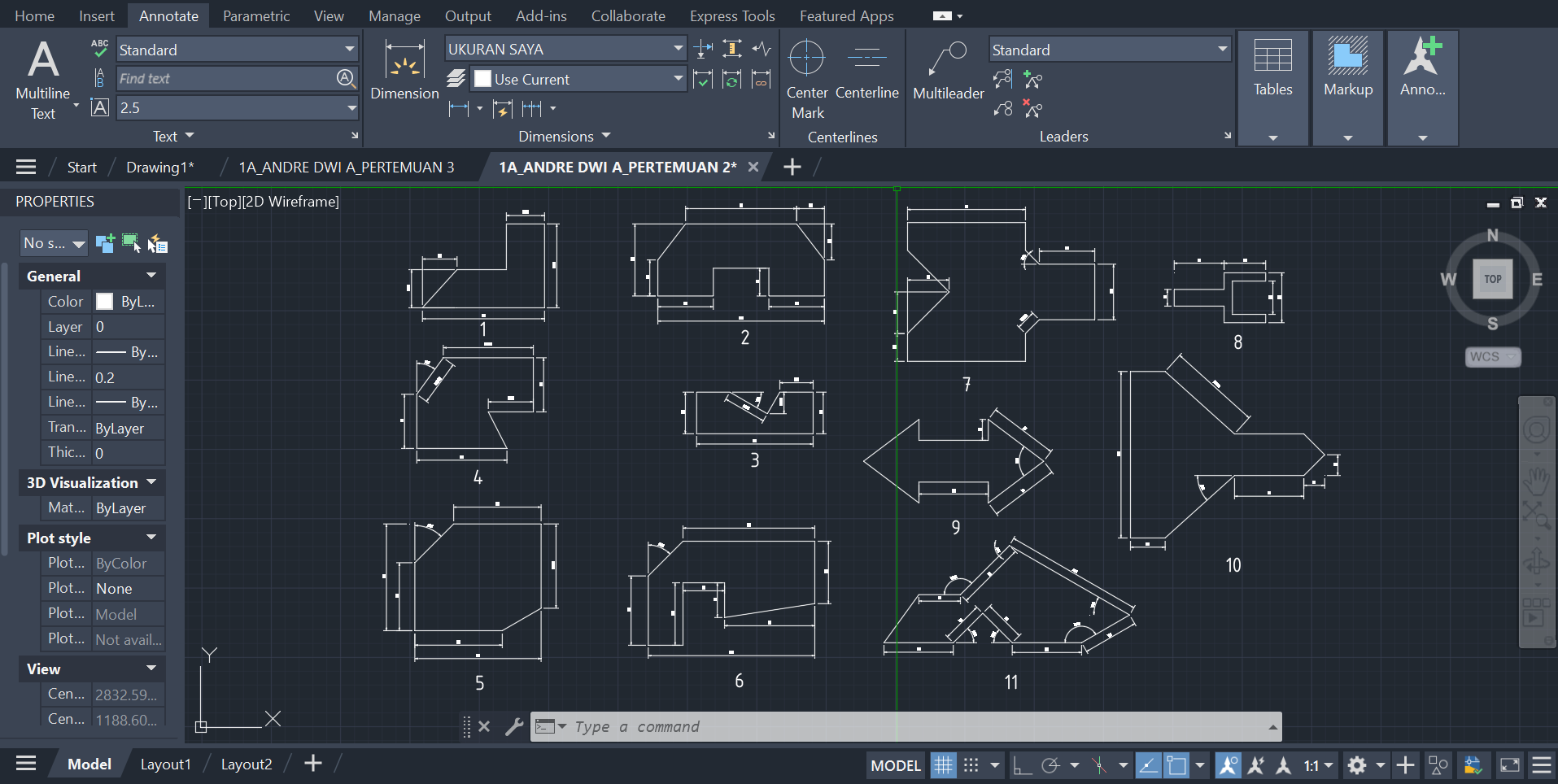Viewport: 1558px width, 784px height.
Task: Click the WCS coordinate system button
Action: point(1493,356)
